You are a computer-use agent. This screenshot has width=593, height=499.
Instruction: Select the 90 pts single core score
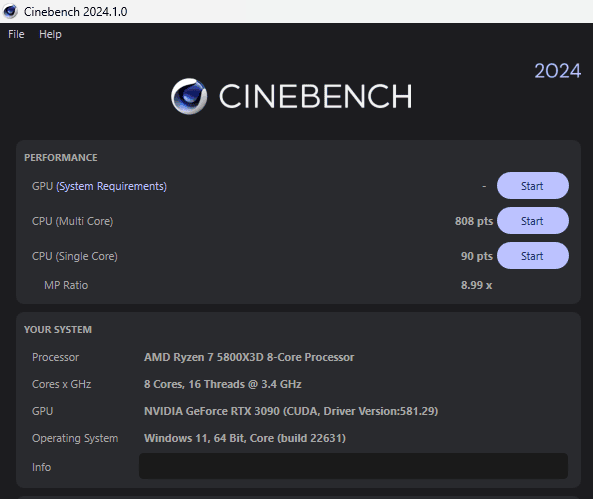pos(477,256)
